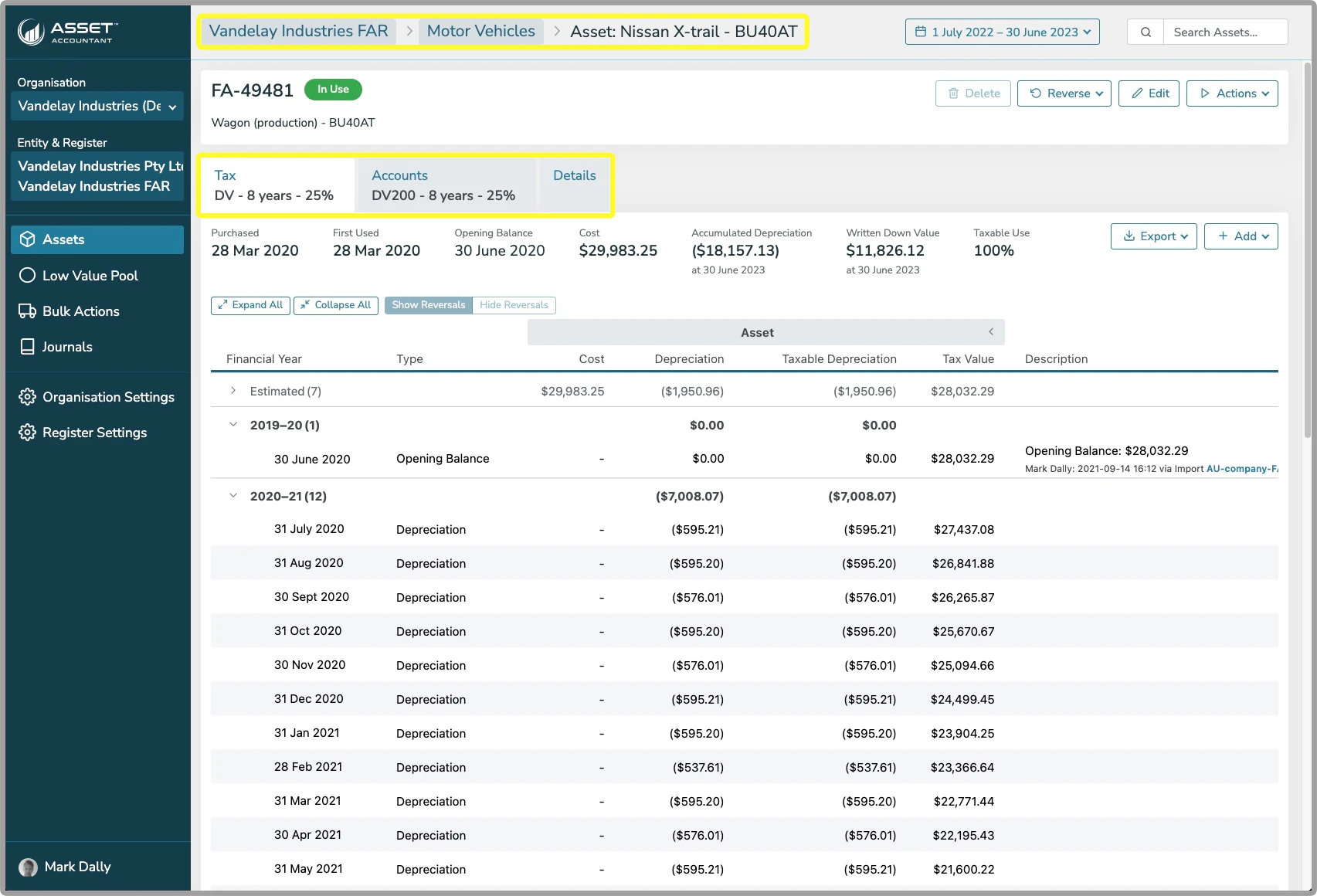Enable Show Reversals

[427, 305]
